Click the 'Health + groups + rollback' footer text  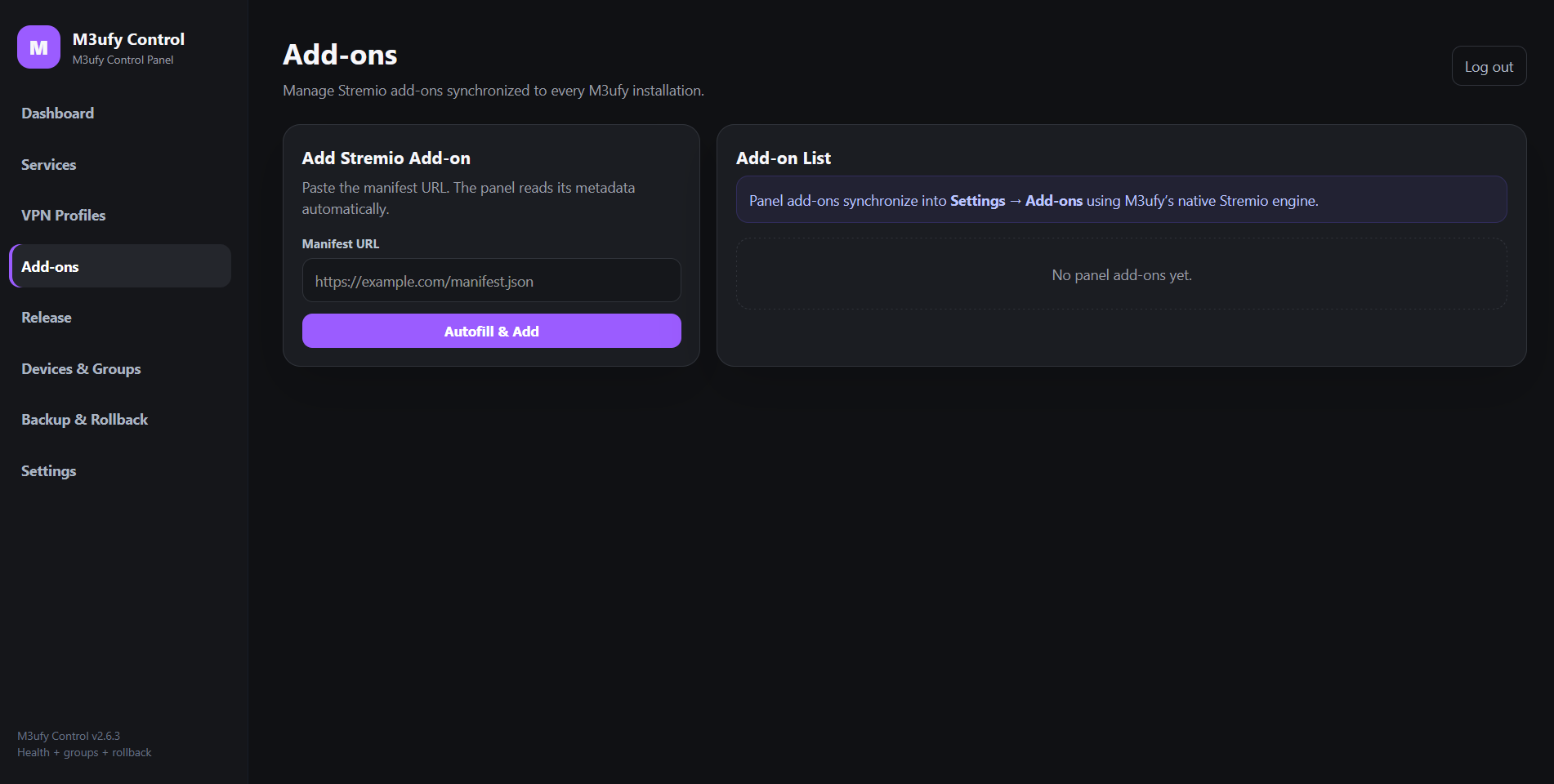click(x=84, y=752)
